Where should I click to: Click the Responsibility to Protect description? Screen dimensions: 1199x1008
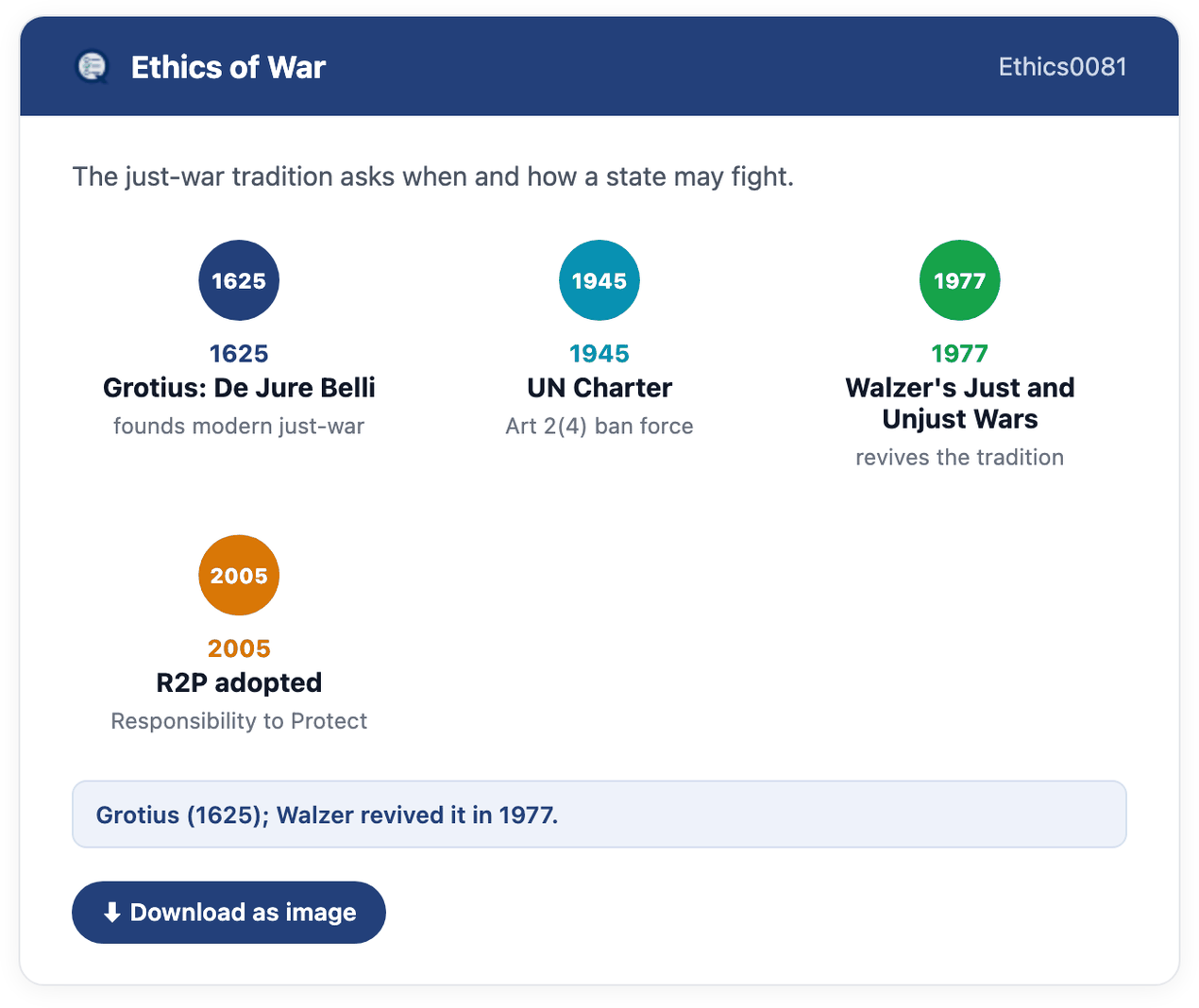239,721
